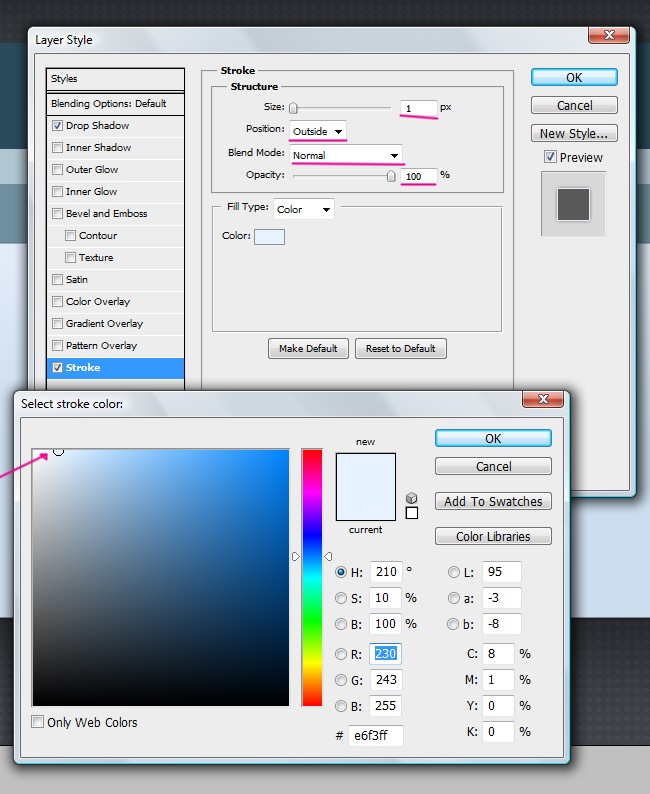
Task: Select the Saturation radio button
Action: 341,599
